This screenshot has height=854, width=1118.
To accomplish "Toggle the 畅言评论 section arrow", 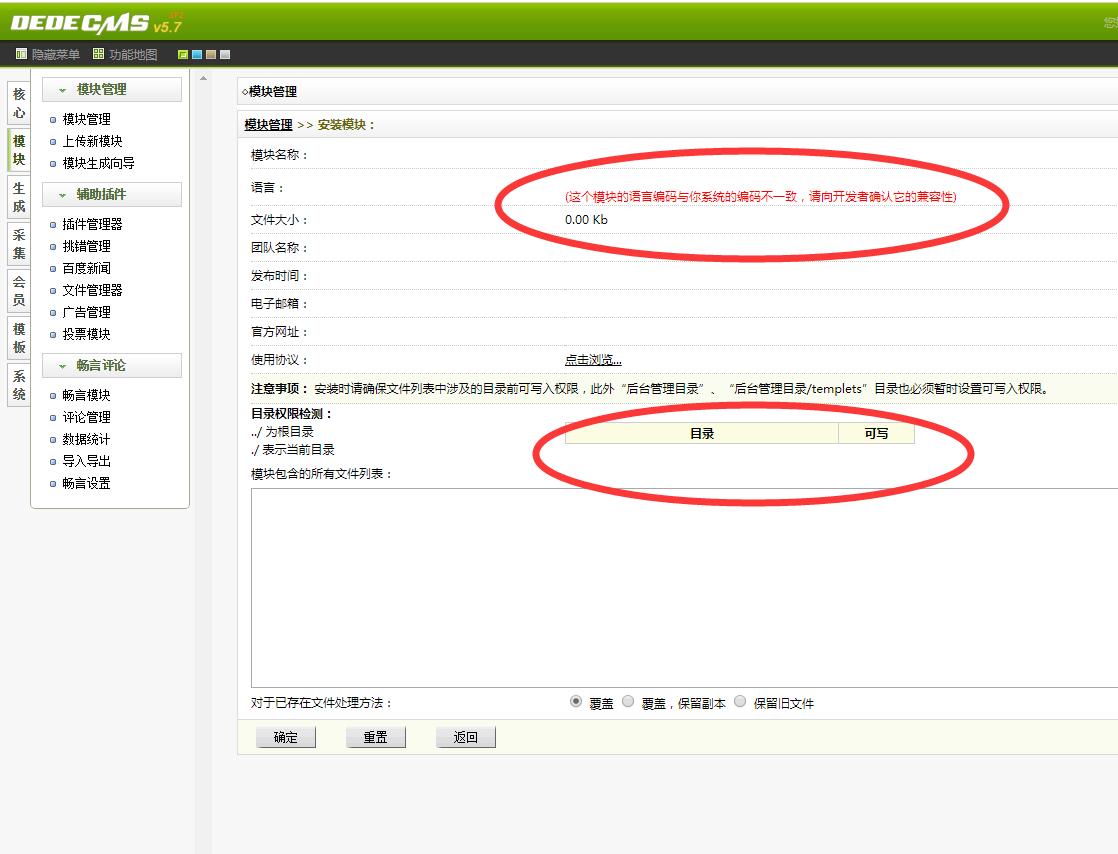I will point(63,366).
